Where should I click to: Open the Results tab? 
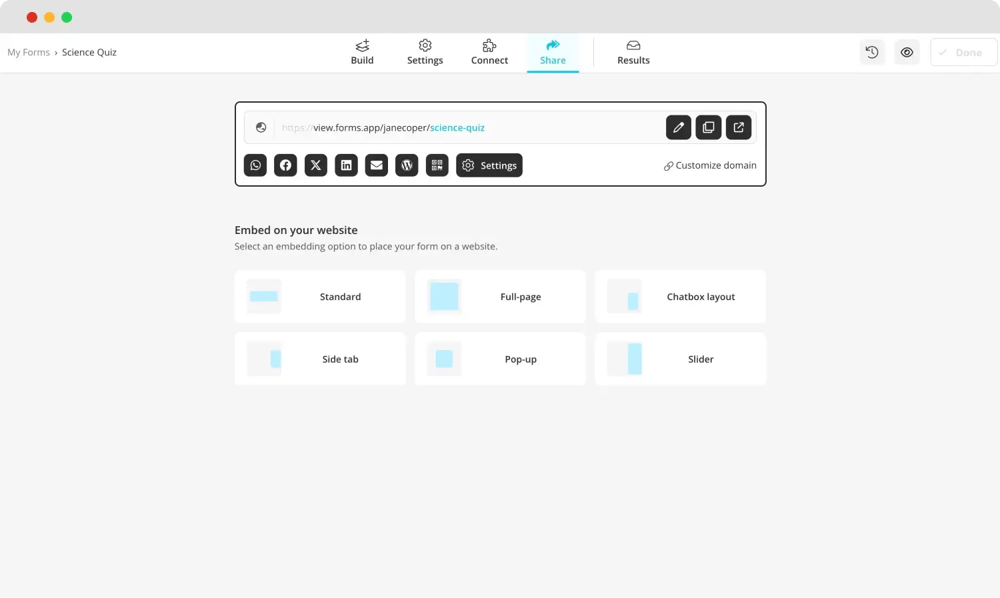pos(633,52)
